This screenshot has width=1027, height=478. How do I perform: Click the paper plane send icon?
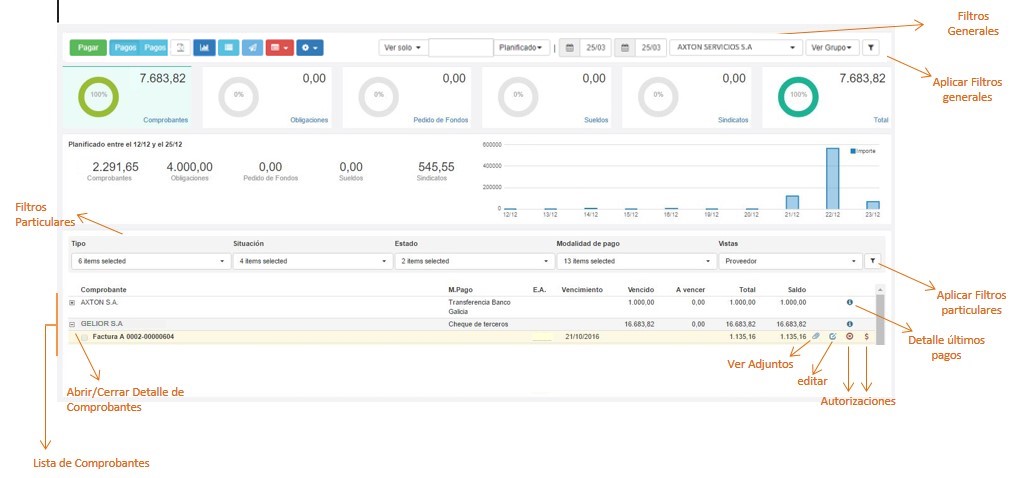point(253,47)
